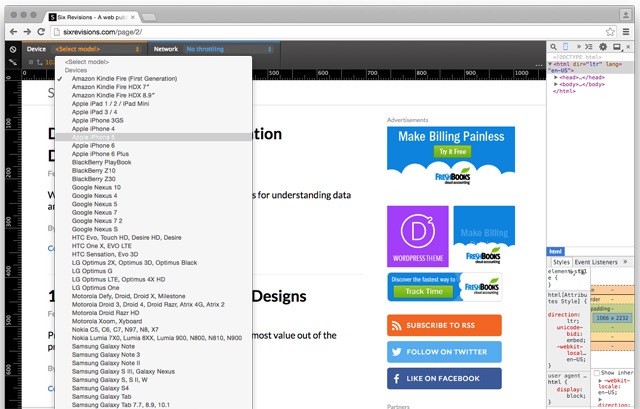Viewport: 640px width, 409px height.
Task: Open the Network No throttling dropdown
Action: 228,49
